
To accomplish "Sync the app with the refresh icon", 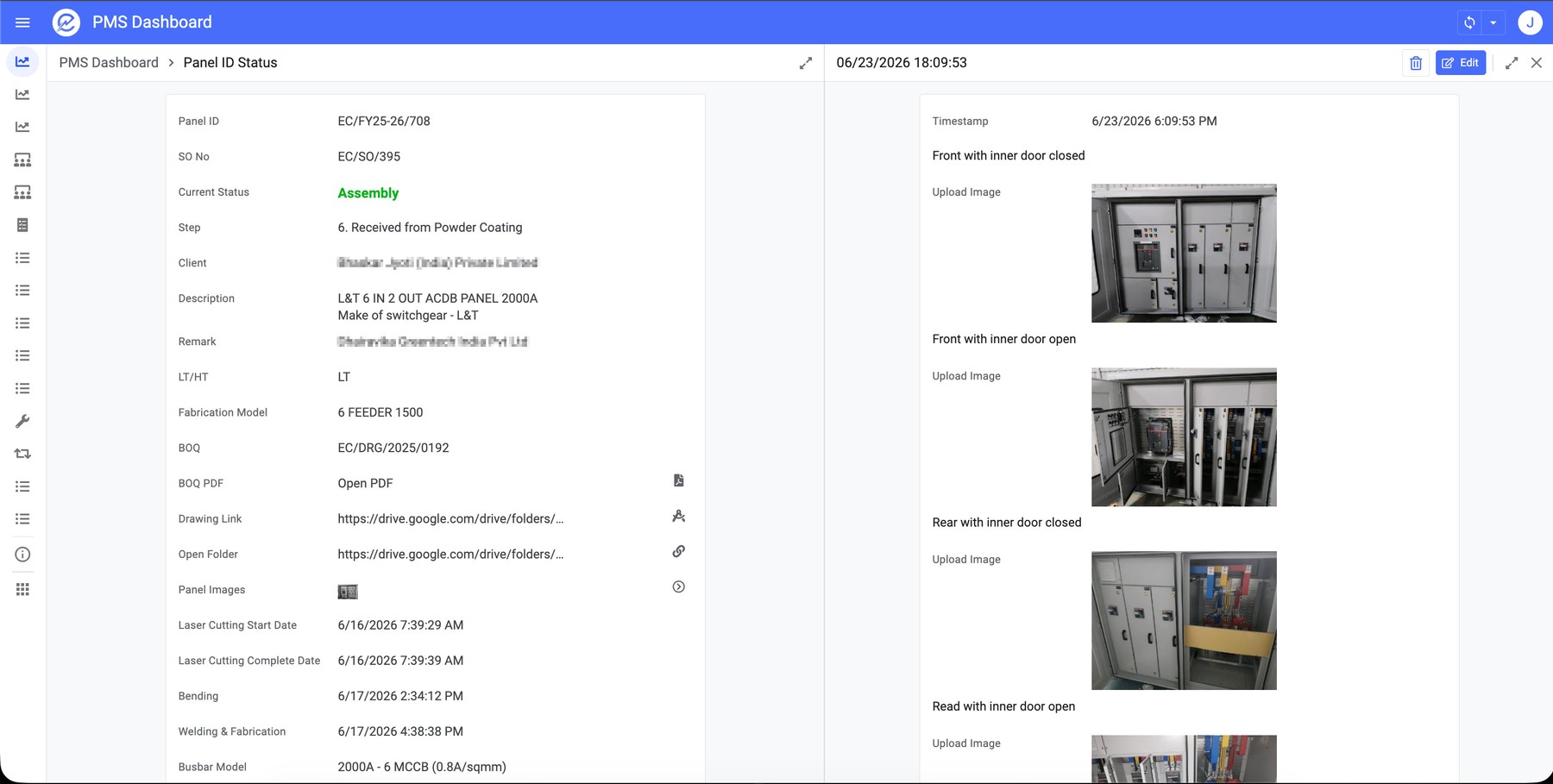I will pos(1470,22).
